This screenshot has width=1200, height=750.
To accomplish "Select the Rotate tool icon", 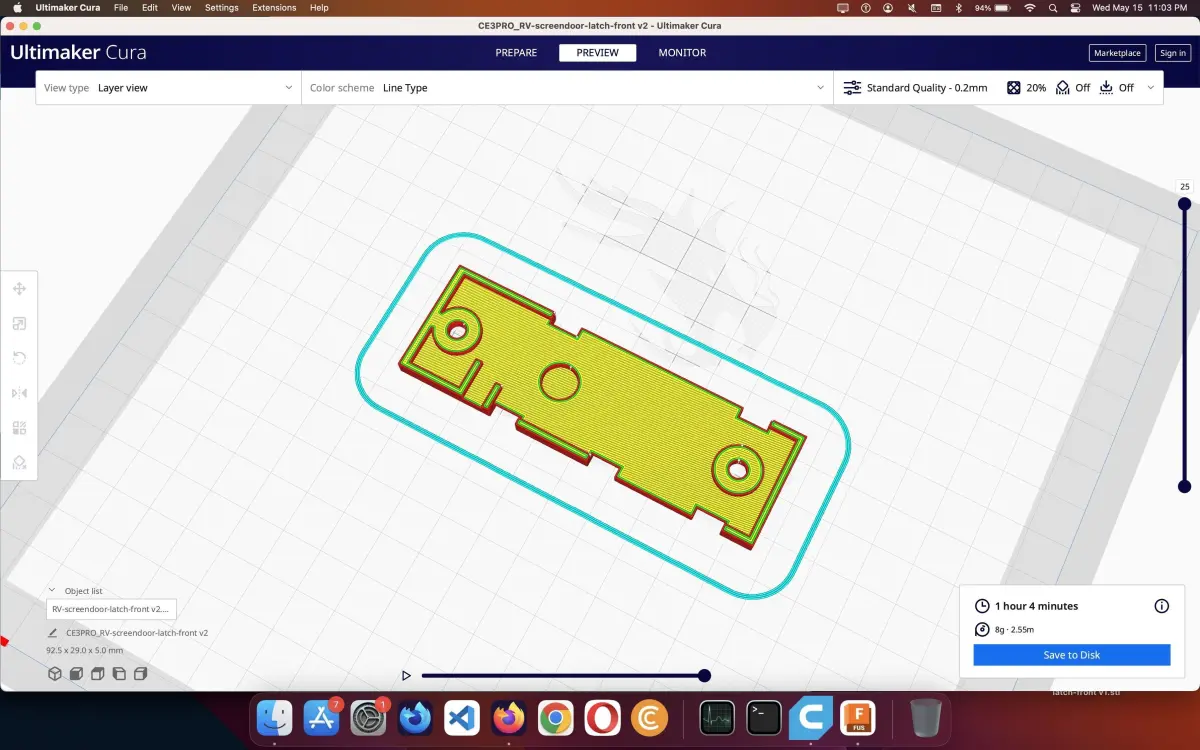I will click(x=19, y=358).
